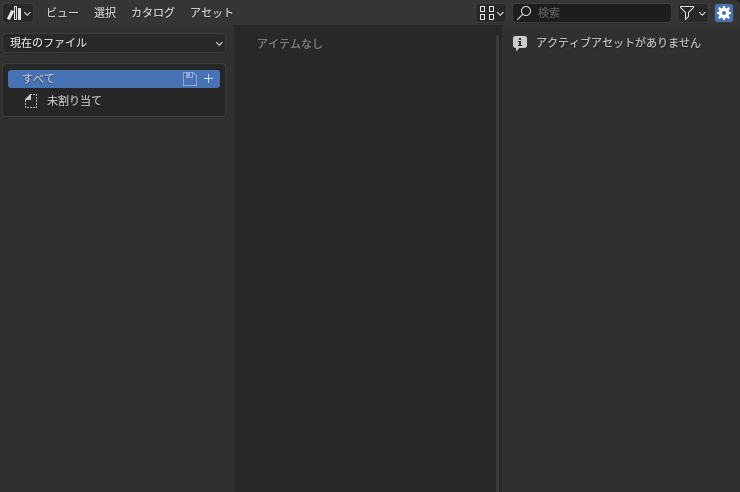Viewport: 740px width, 492px height.
Task: Expand the display mode dropdown arrow
Action: tap(500, 13)
